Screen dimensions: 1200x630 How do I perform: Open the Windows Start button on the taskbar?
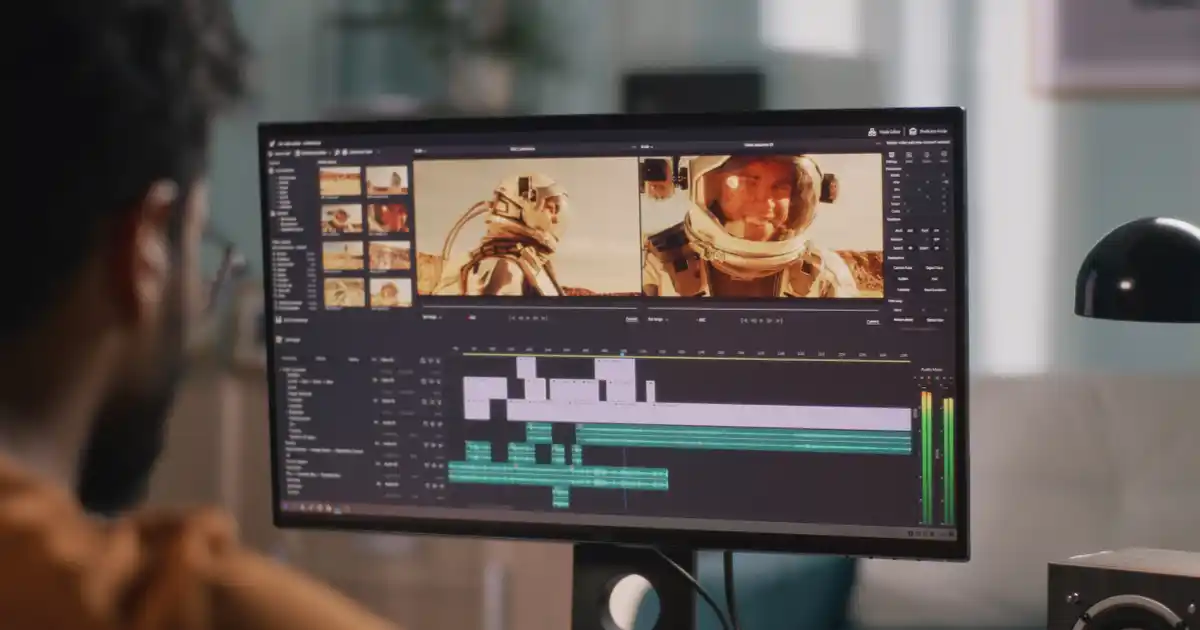pos(286,506)
